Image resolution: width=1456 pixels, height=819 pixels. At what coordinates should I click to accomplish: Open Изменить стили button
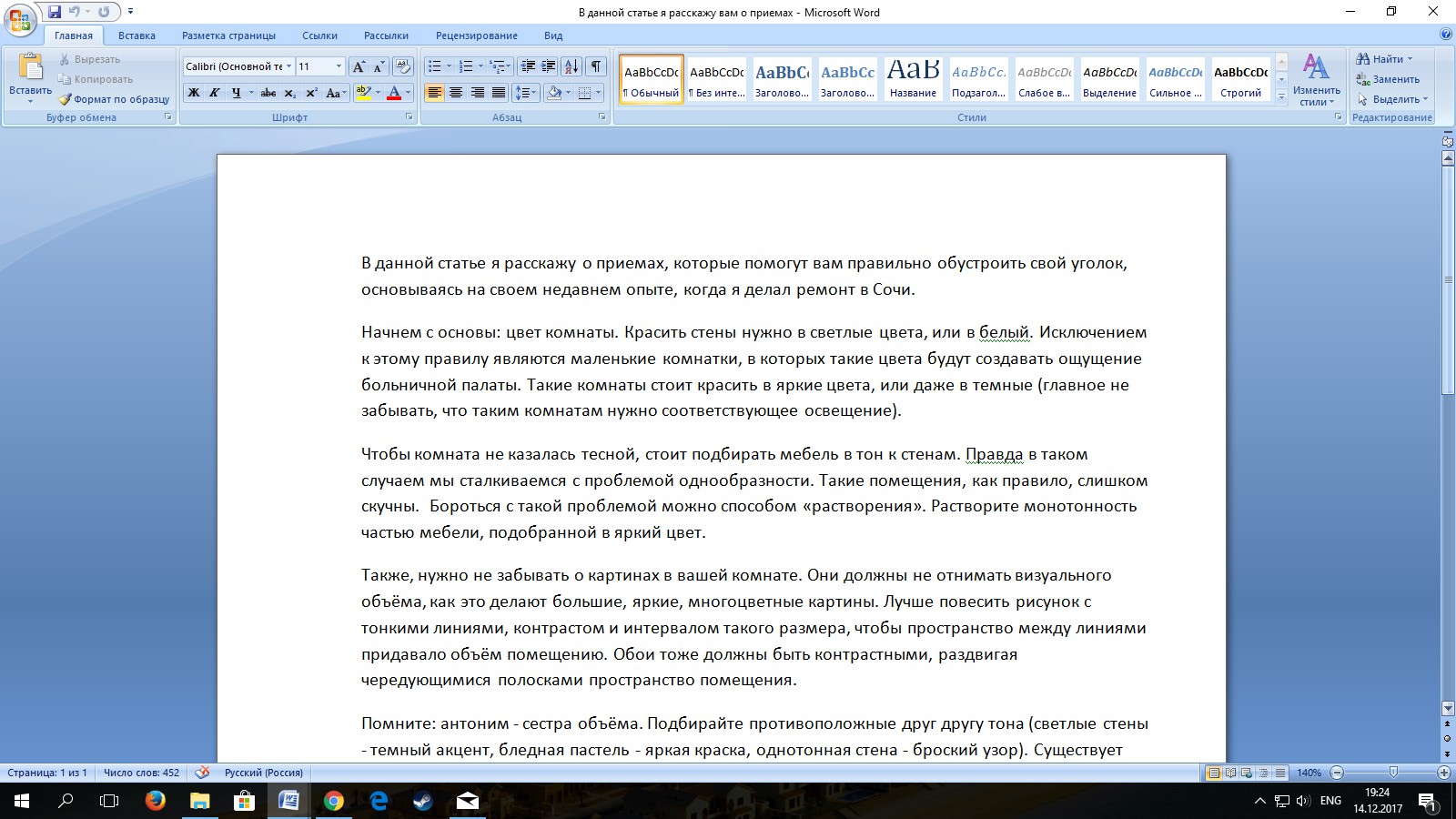pos(1316,79)
